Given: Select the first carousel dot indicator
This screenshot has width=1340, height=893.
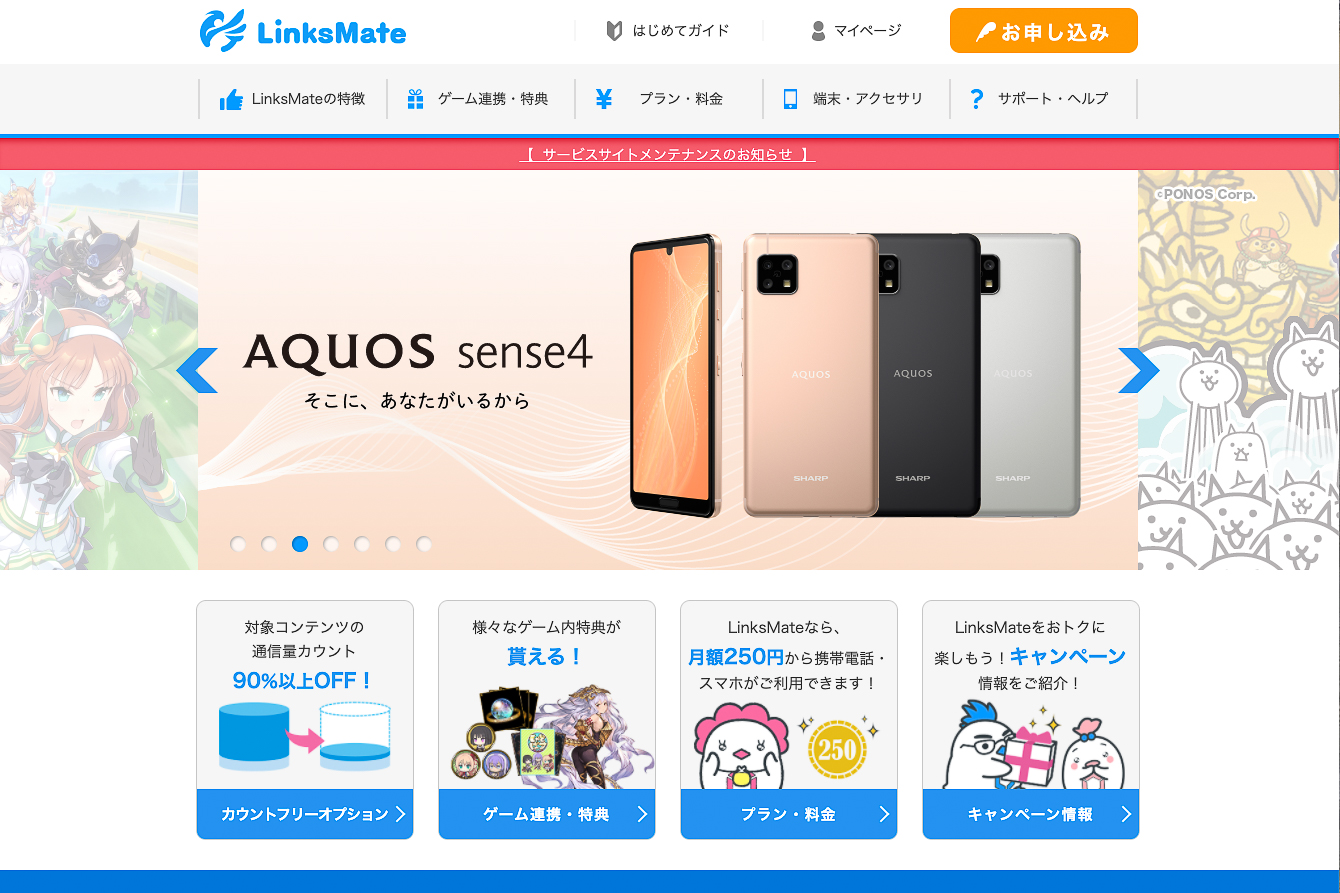Looking at the screenshot, I should pyautogui.click(x=238, y=544).
